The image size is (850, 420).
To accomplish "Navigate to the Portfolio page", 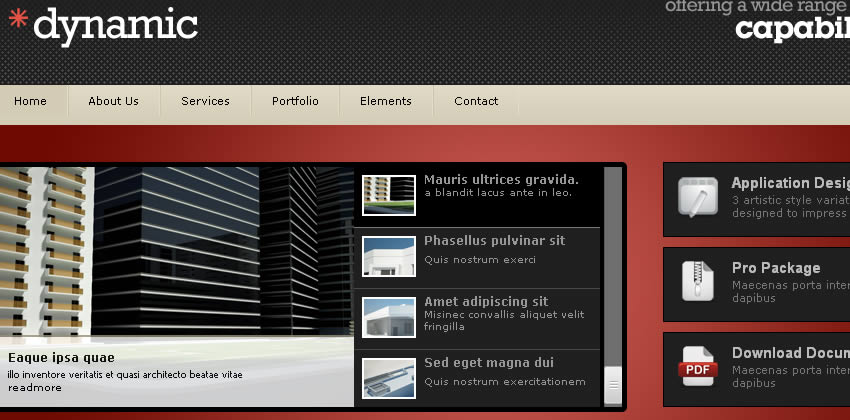I will tap(295, 101).
